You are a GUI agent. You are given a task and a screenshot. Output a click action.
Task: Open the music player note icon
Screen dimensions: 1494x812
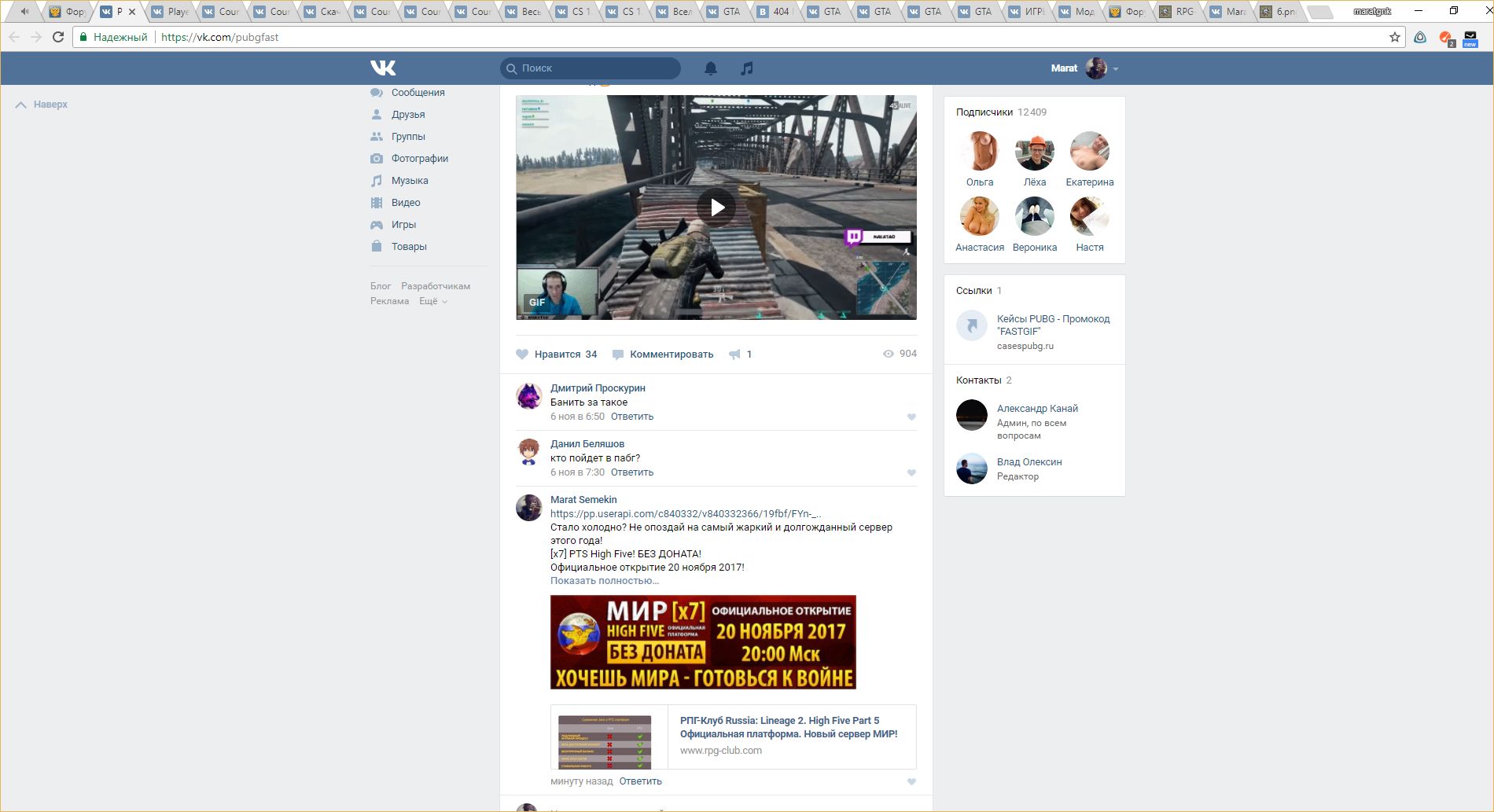tap(747, 68)
